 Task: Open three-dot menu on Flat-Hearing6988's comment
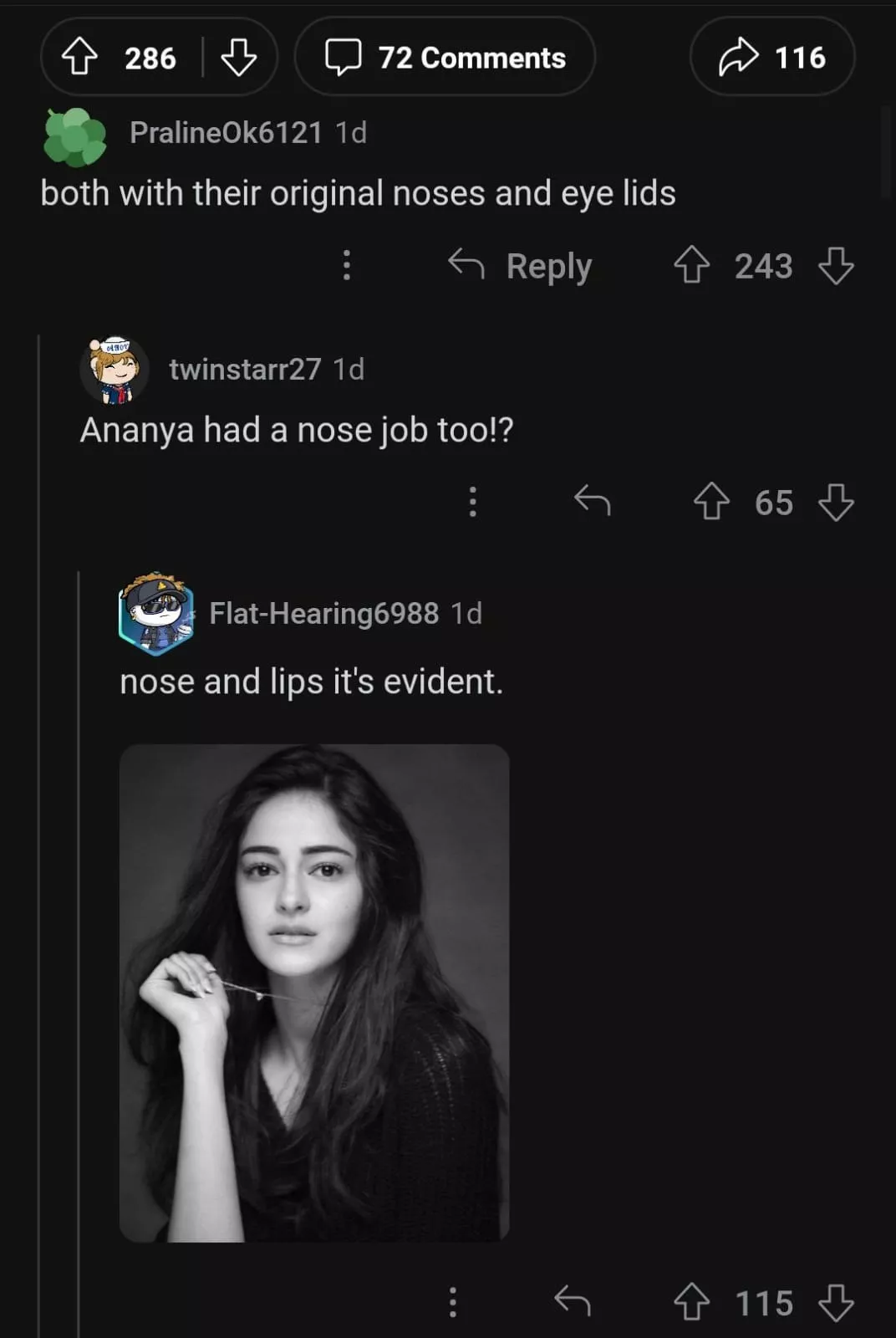point(453,1302)
